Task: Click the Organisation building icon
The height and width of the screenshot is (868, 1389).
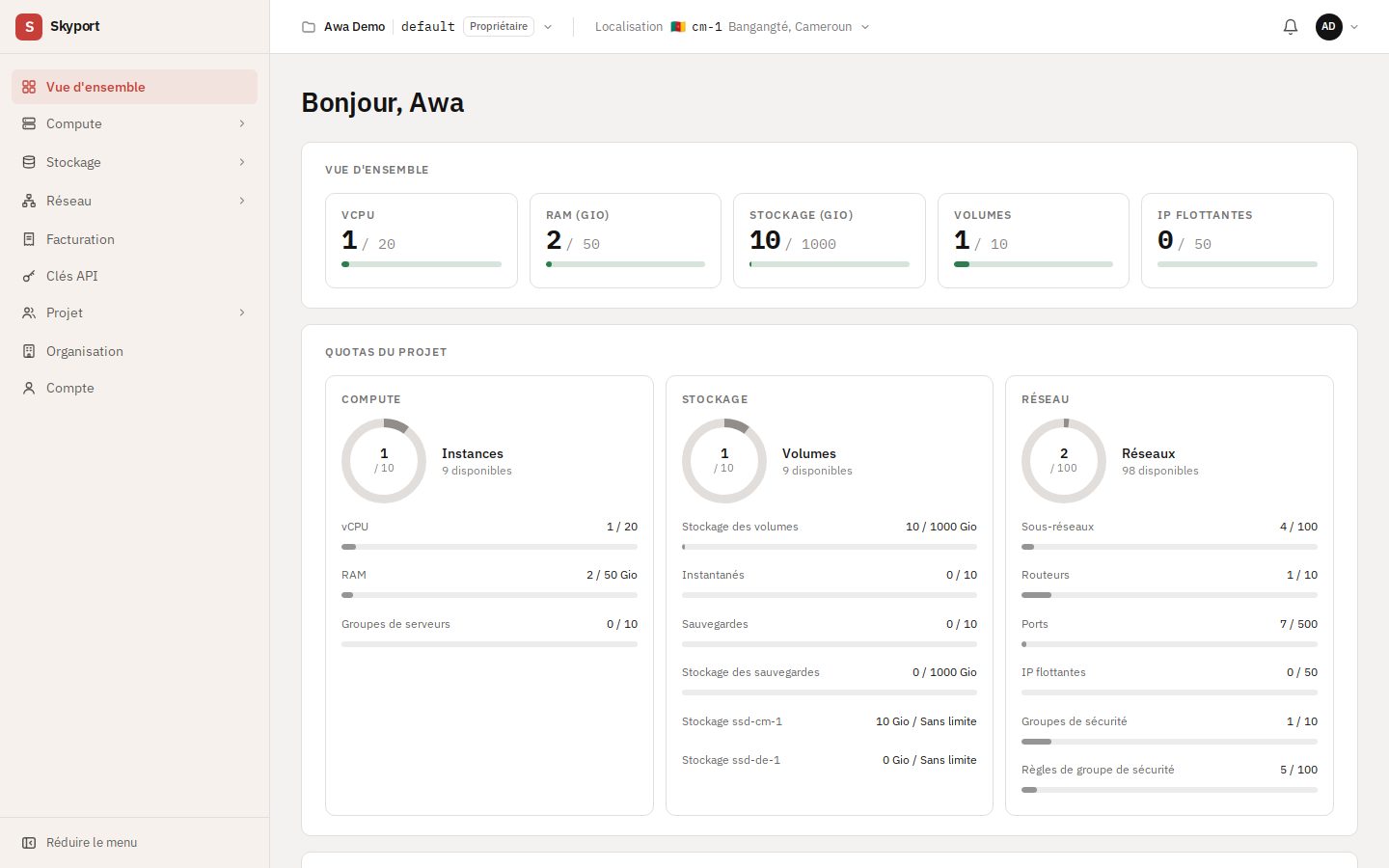Action: pos(29,351)
